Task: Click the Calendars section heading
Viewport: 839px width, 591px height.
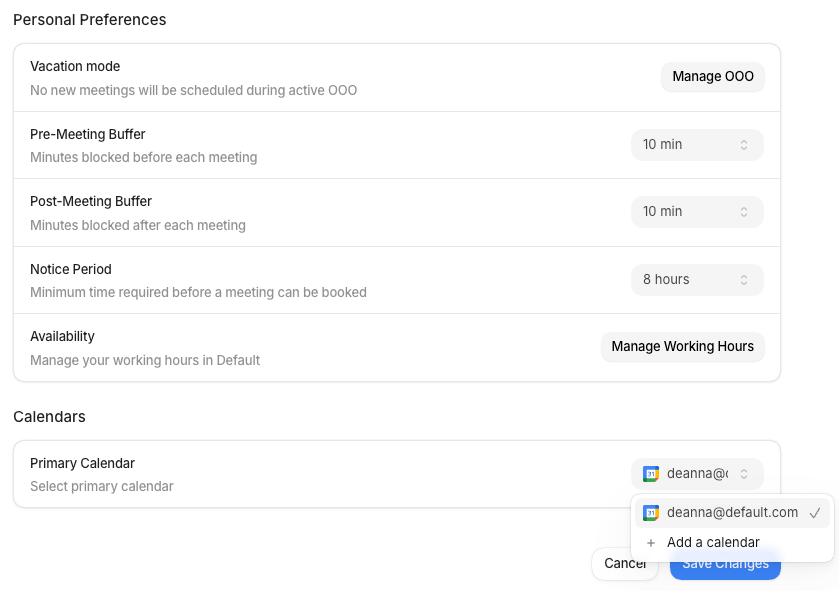Action: click(x=49, y=417)
